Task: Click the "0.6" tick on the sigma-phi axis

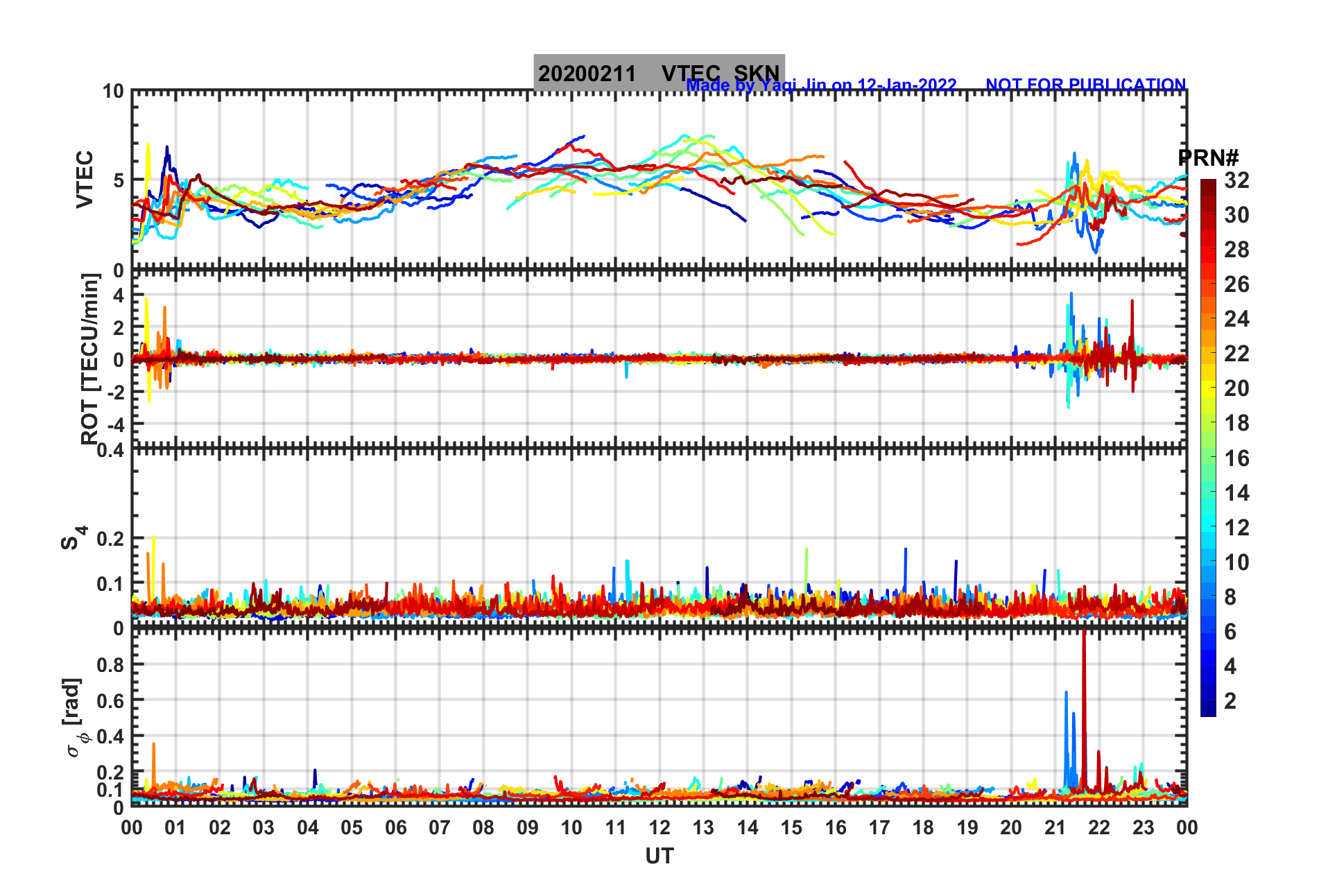Action: pyautogui.click(x=110, y=700)
